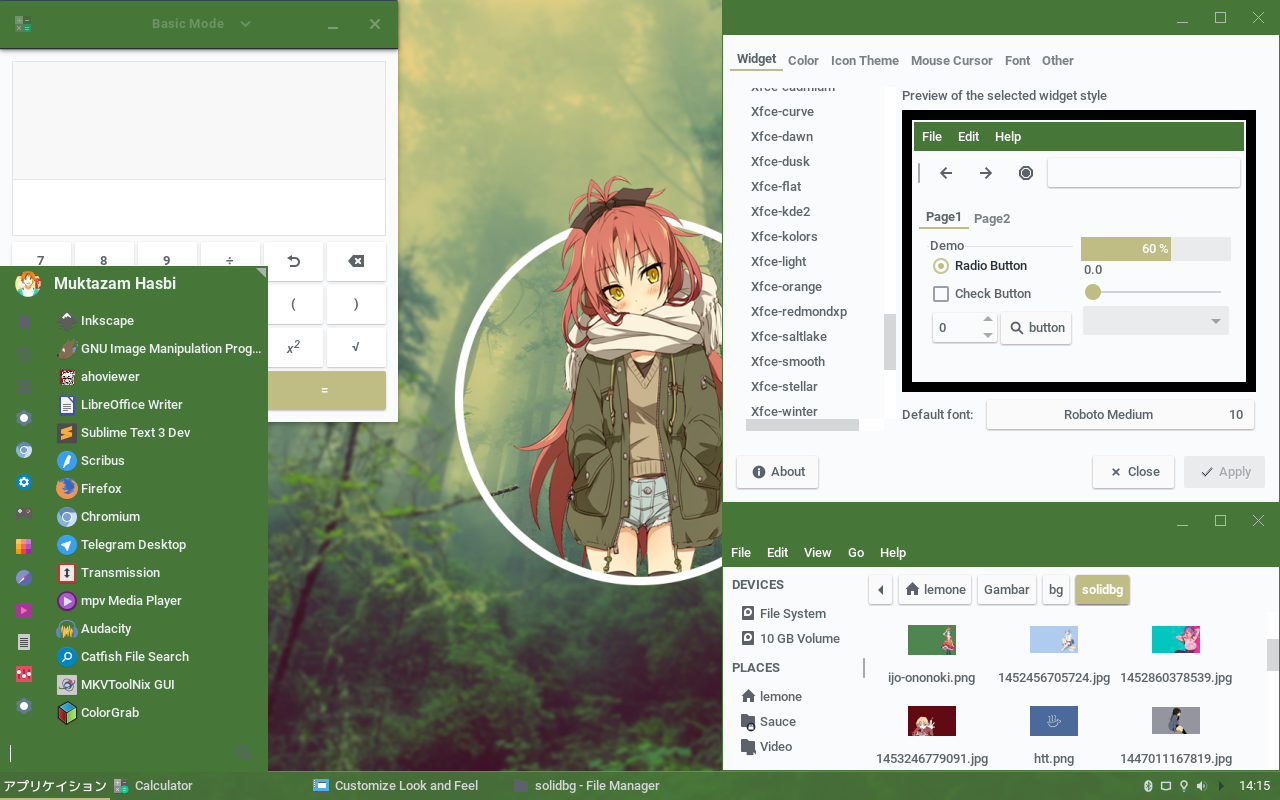
Task: Select the Xfce-redmondxp widget theme
Action: [x=799, y=312]
